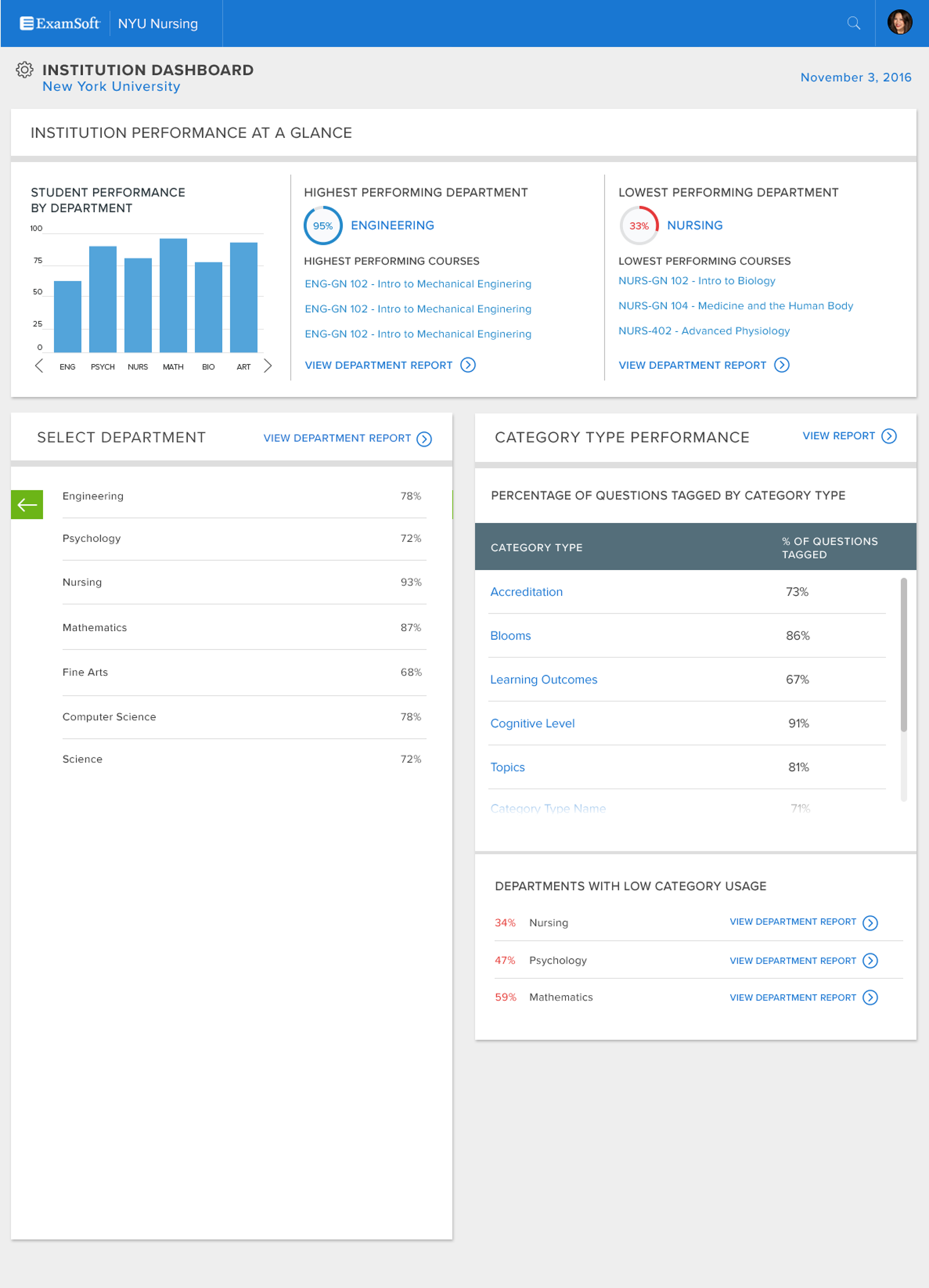Select the Science department row

(x=244, y=759)
